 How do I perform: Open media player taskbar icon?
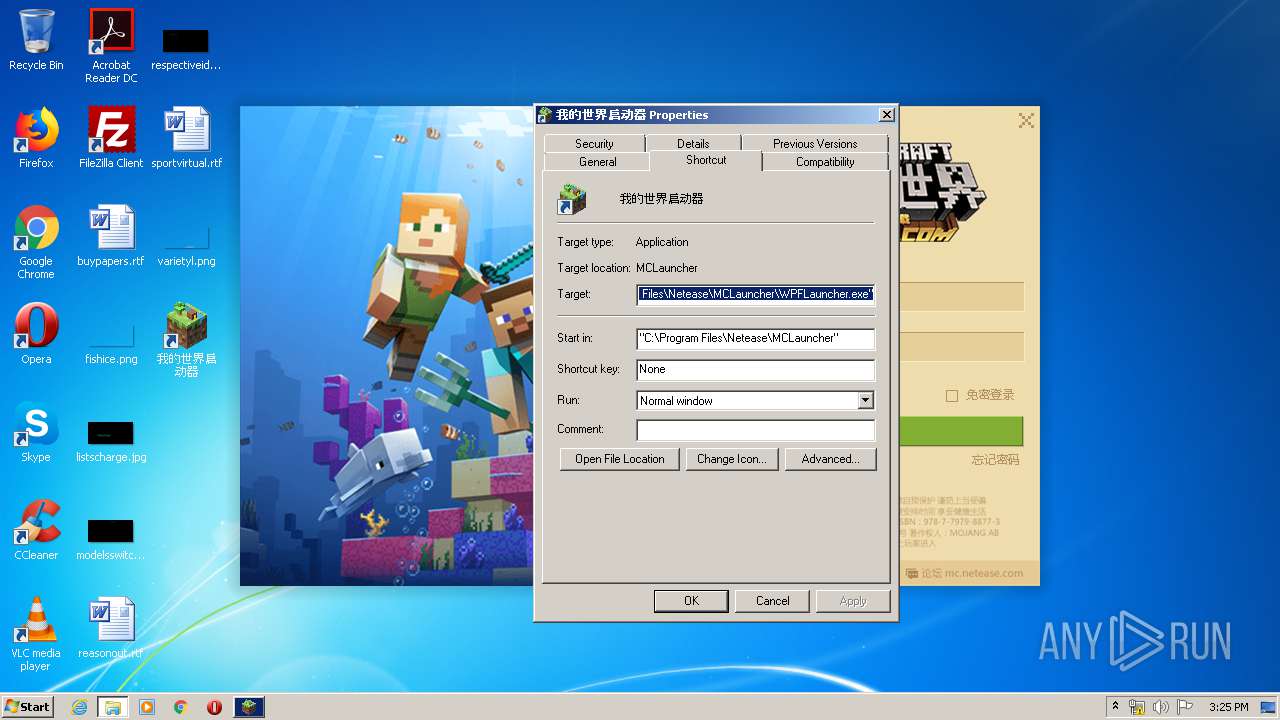(147, 707)
